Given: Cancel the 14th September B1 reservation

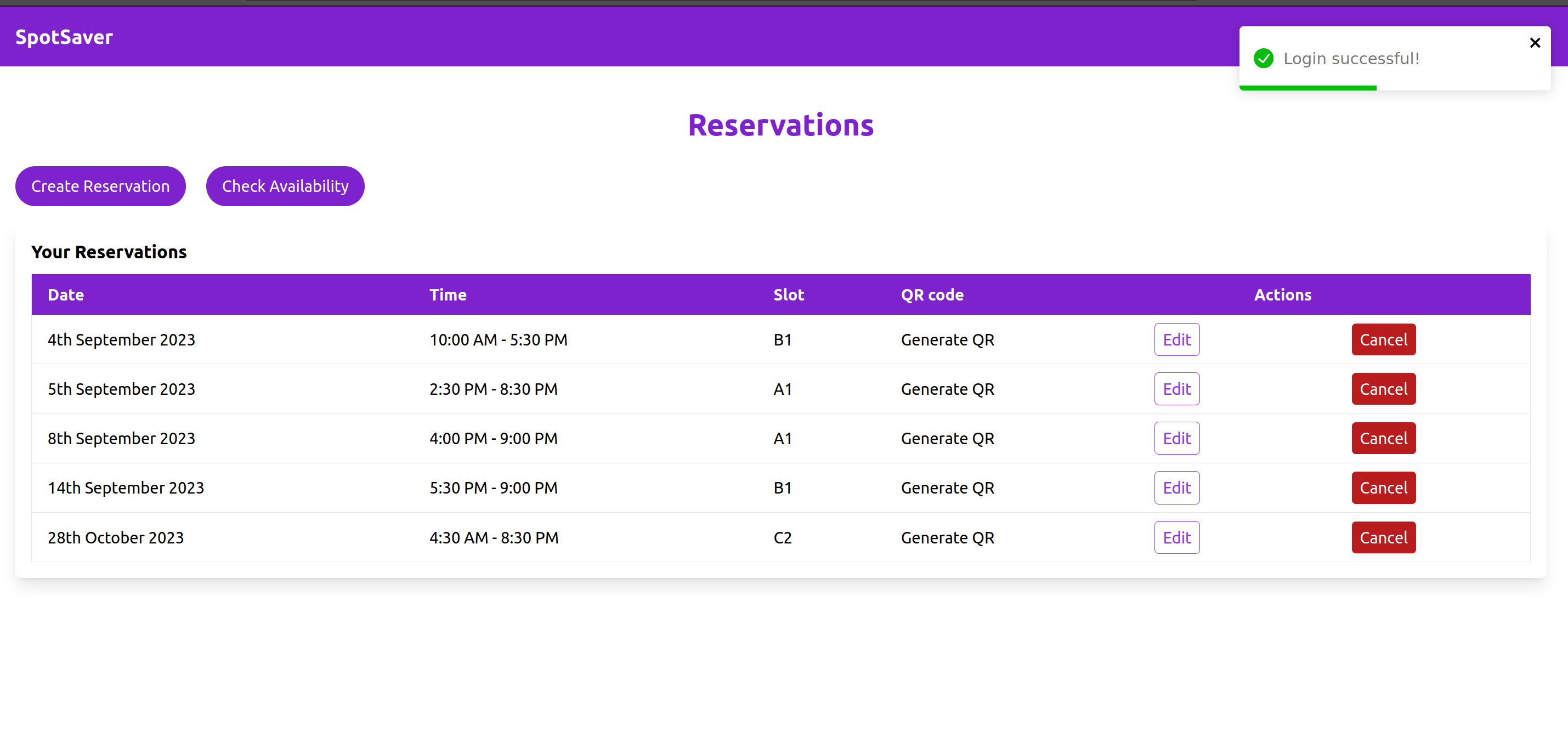Looking at the screenshot, I should click(x=1383, y=488).
